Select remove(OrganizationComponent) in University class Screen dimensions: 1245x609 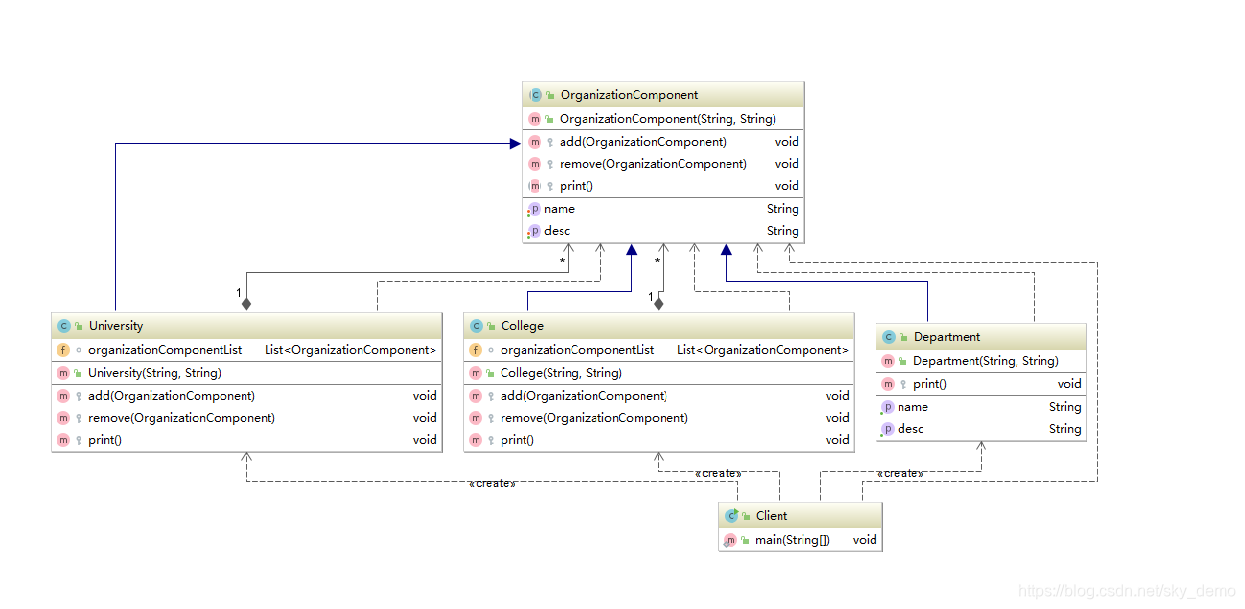[x=246, y=418]
